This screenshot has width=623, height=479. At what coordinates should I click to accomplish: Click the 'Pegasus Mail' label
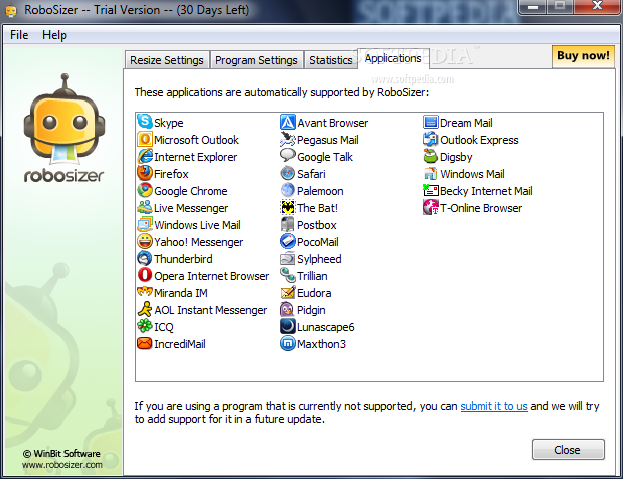(x=328, y=140)
